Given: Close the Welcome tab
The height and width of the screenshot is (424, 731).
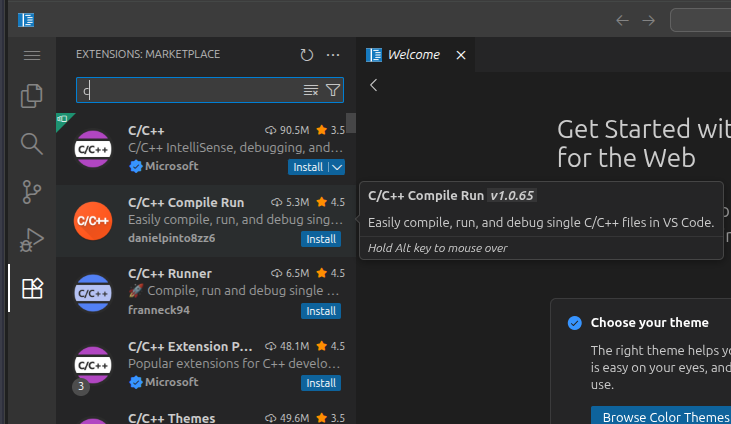Looking at the screenshot, I should [461, 55].
